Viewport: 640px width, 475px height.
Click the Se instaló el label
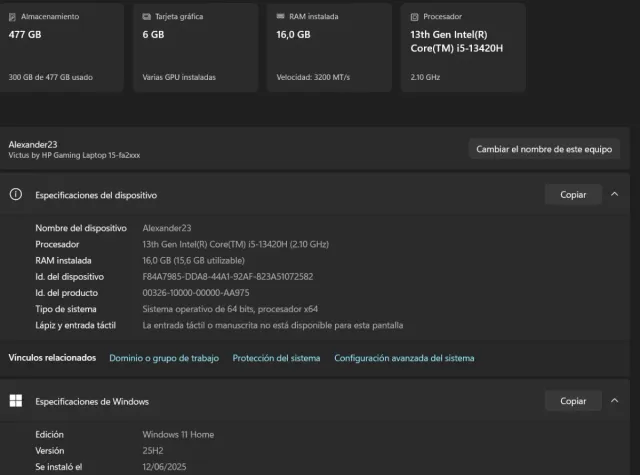(x=59, y=467)
